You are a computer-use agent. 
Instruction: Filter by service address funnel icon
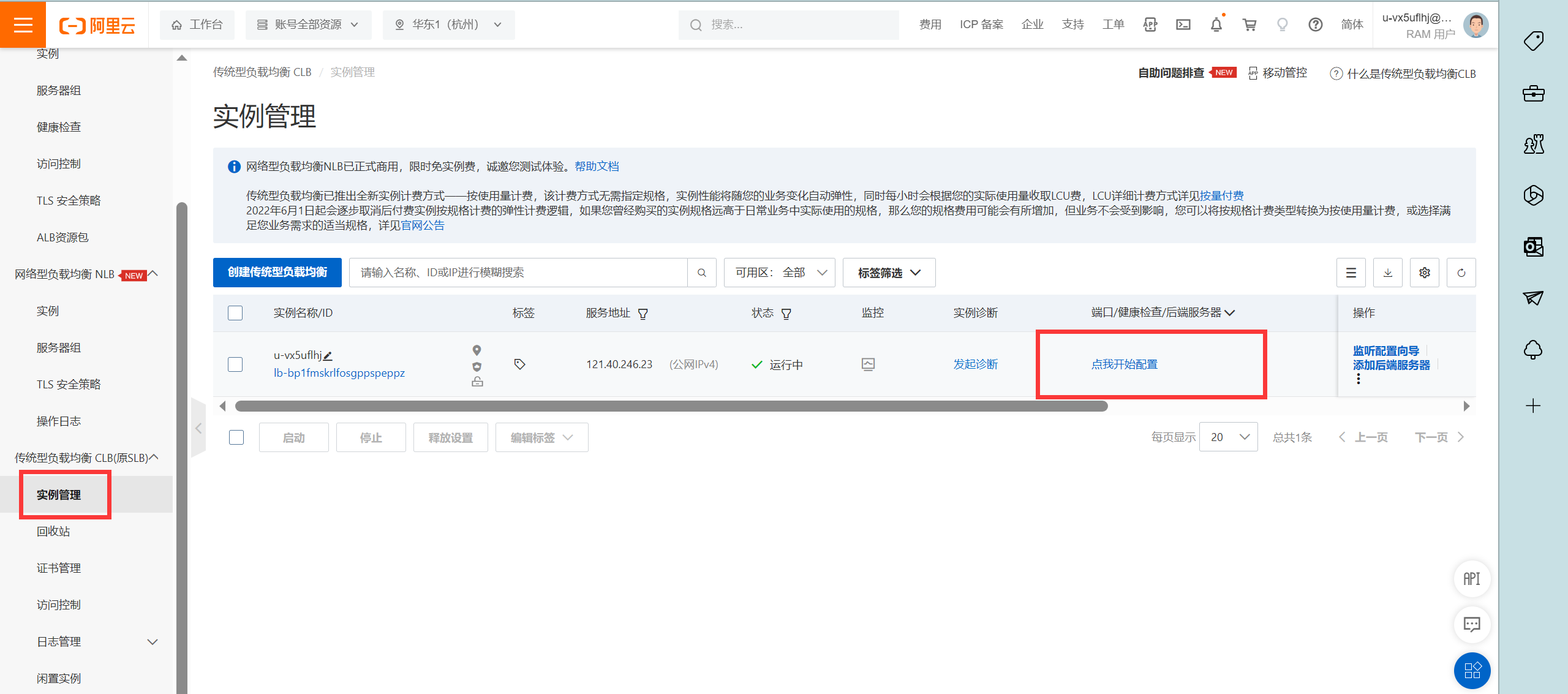coord(643,314)
